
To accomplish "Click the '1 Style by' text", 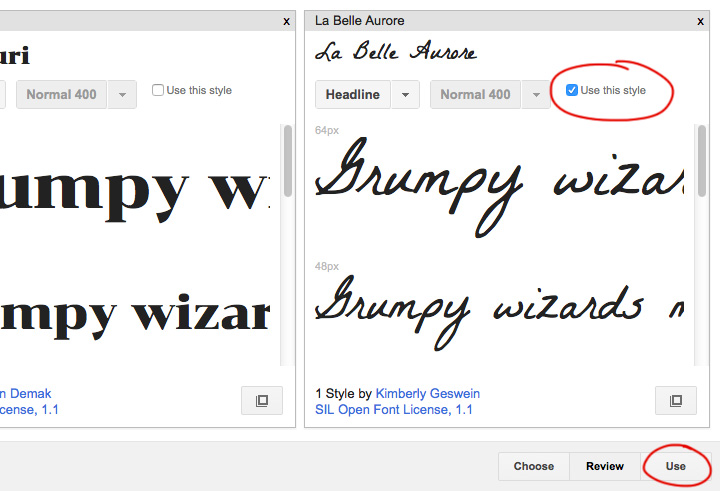I will click(x=343, y=394).
